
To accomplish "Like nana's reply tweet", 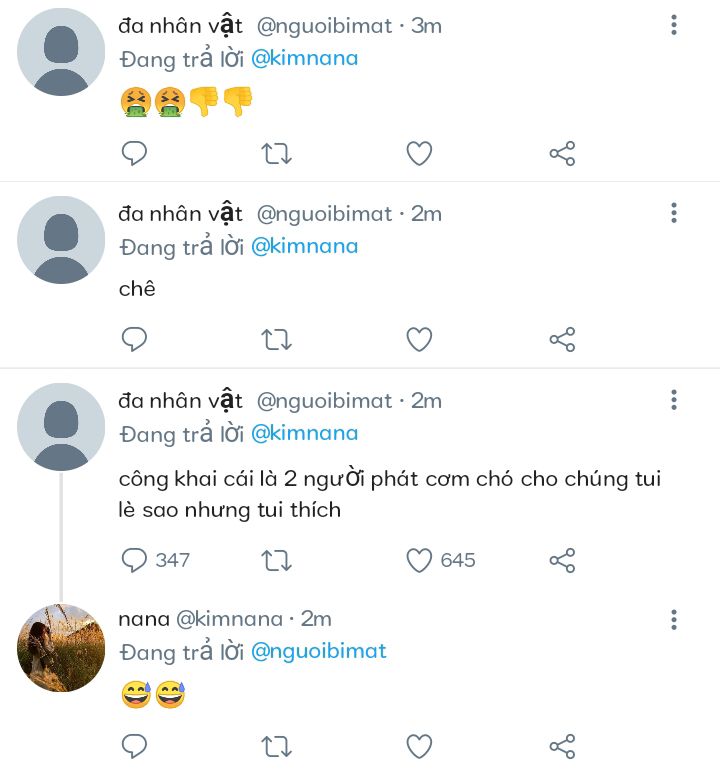I will (x=419, y=746).
